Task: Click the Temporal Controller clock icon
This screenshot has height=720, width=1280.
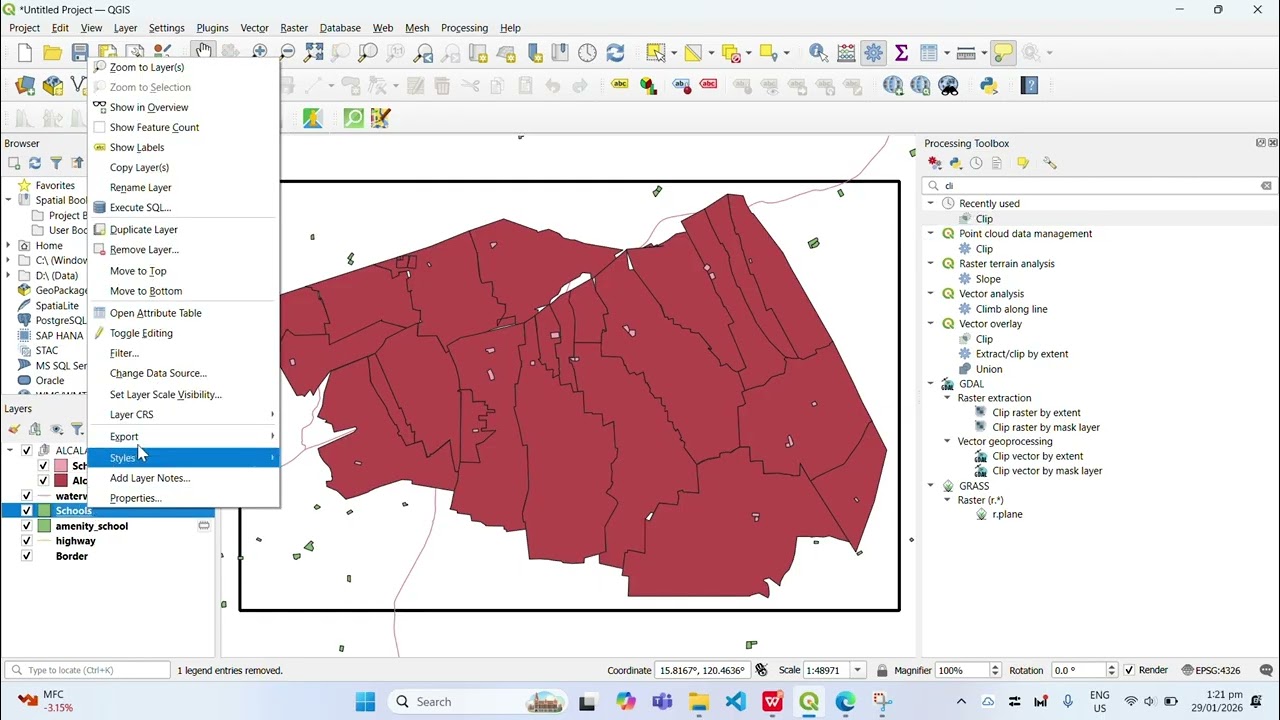Action: click(587, 53)
